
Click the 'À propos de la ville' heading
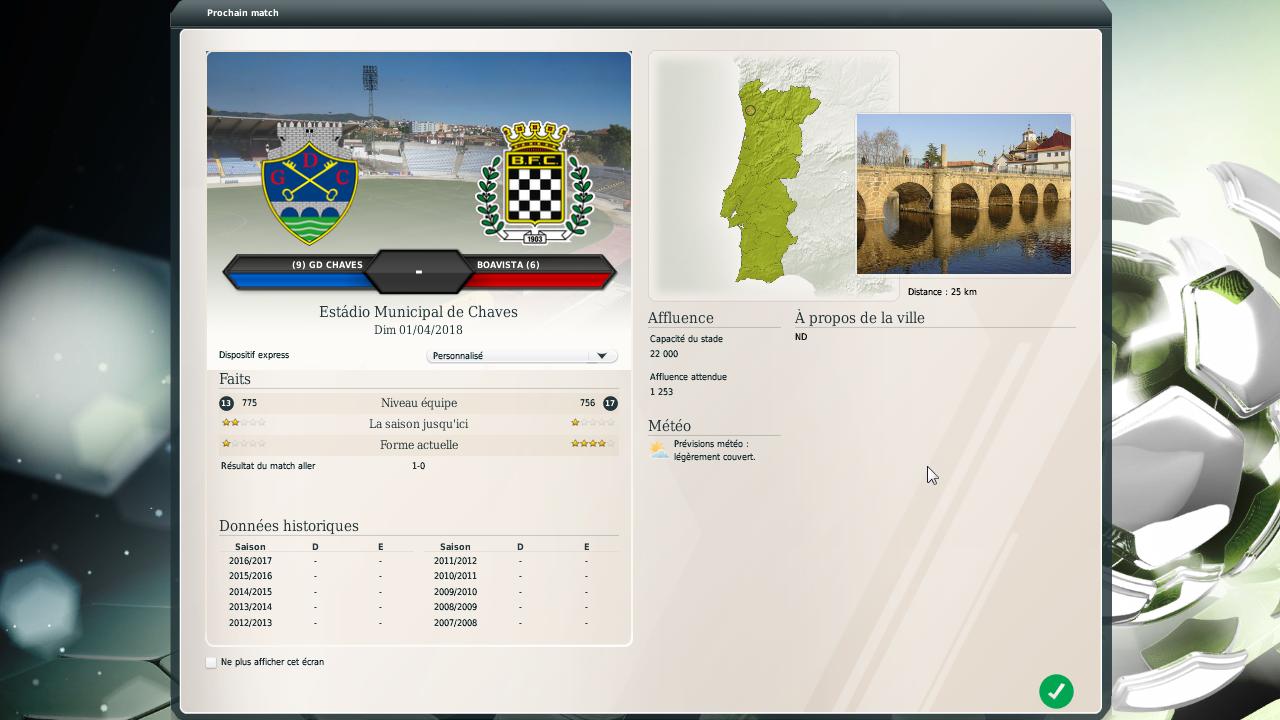pos(860,318)
